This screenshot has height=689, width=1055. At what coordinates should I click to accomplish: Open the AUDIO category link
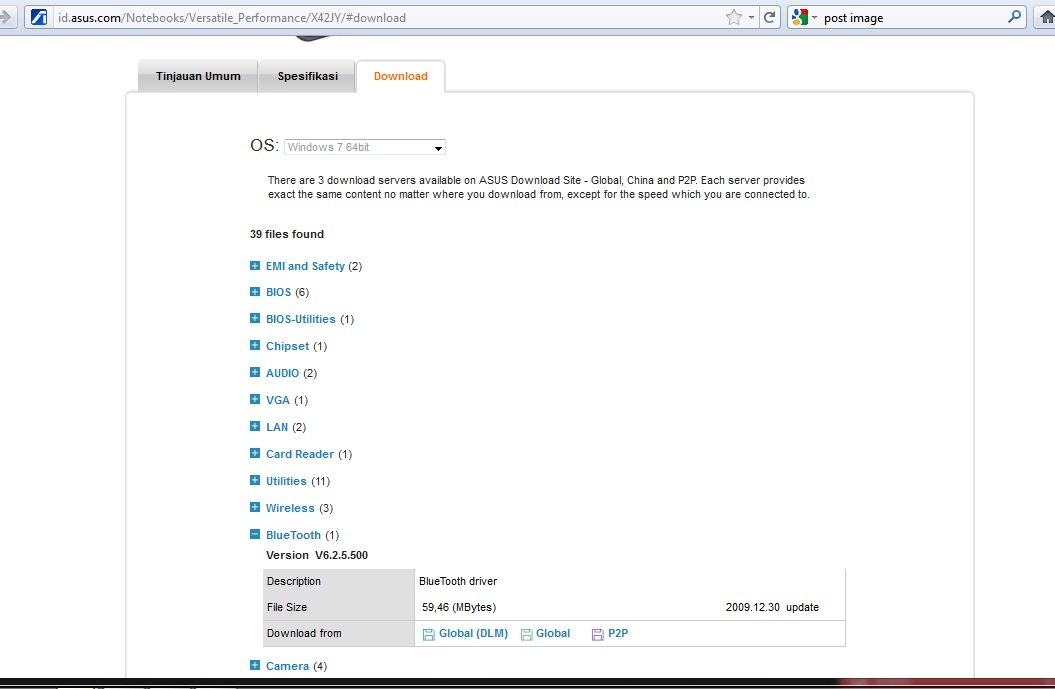point(283,373)
